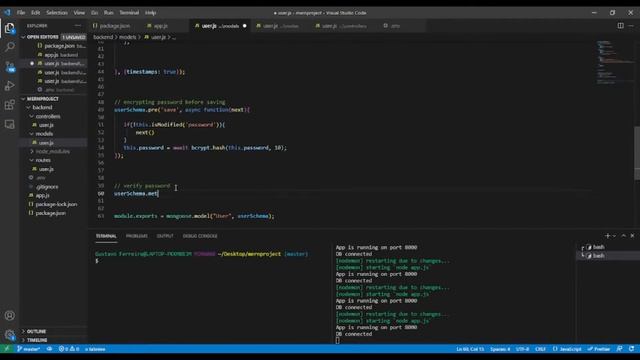Open the Manage gear icon

click(x=9, y=335)
